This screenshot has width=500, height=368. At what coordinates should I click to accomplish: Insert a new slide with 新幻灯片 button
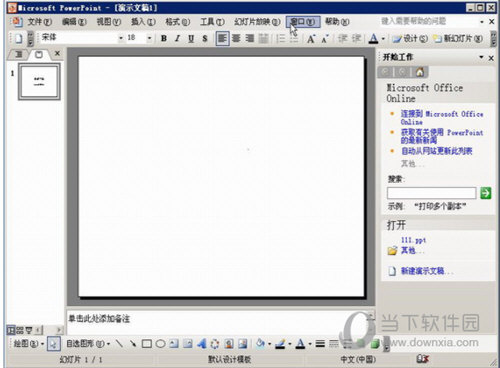click(458, 39)
